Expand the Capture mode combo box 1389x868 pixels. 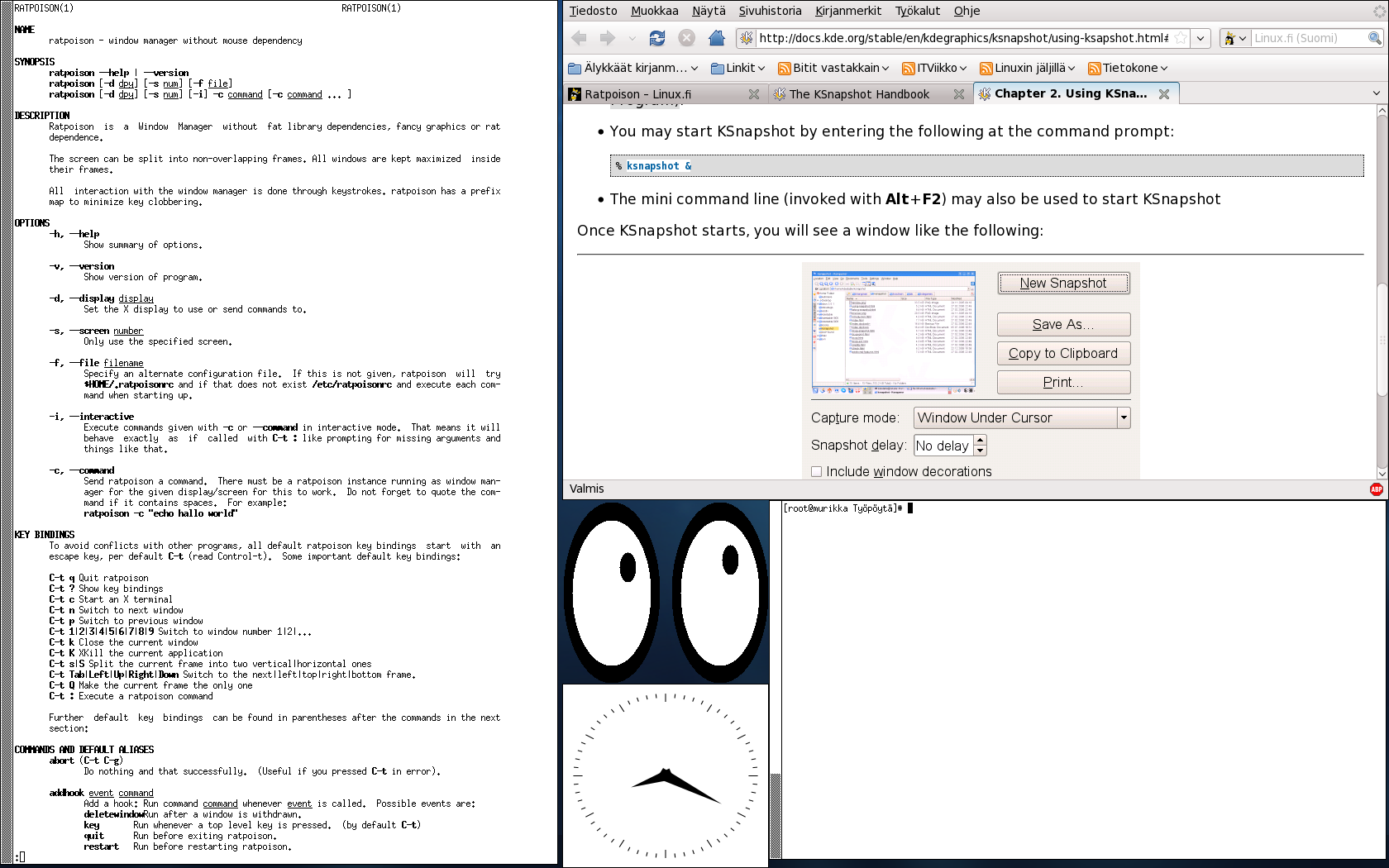click(x=1124, y=418)
